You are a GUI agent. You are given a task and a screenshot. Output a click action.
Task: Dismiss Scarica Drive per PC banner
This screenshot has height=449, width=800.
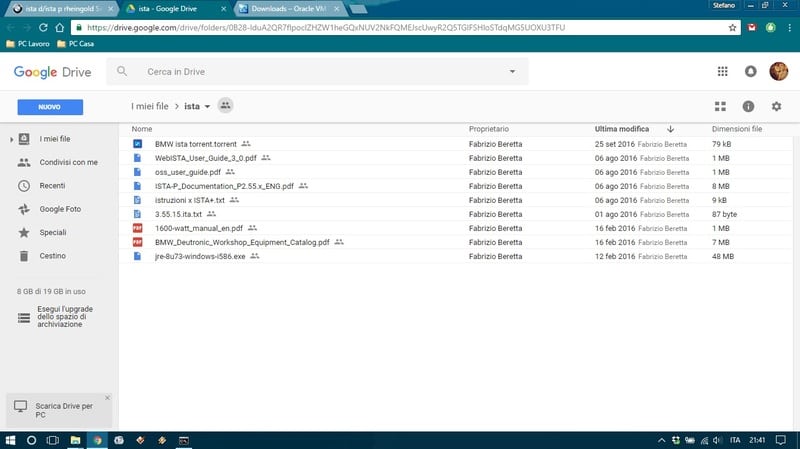pos(107,397)
